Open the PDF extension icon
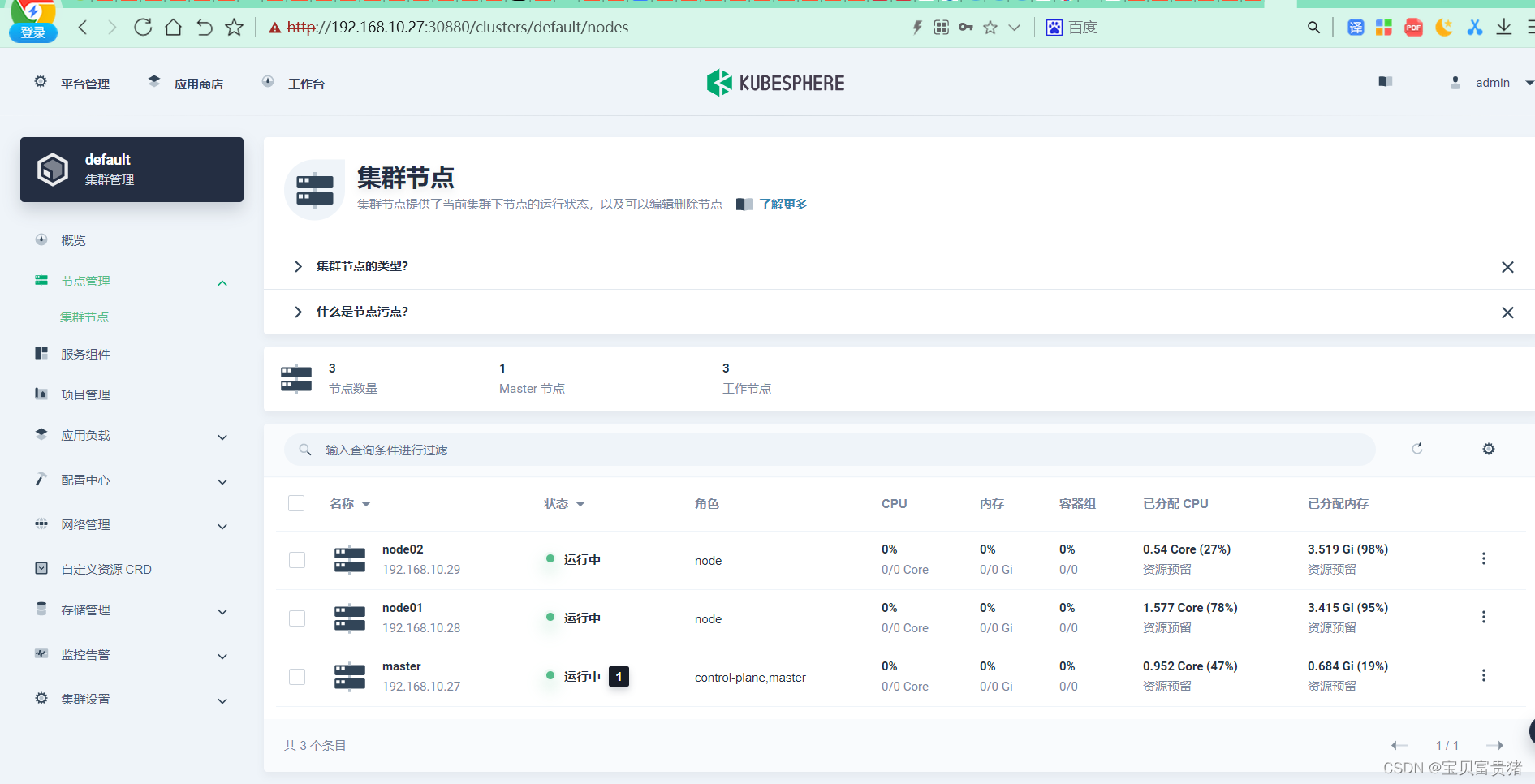Screen dimensions: 1535x784 click(x=1413, y=28)
